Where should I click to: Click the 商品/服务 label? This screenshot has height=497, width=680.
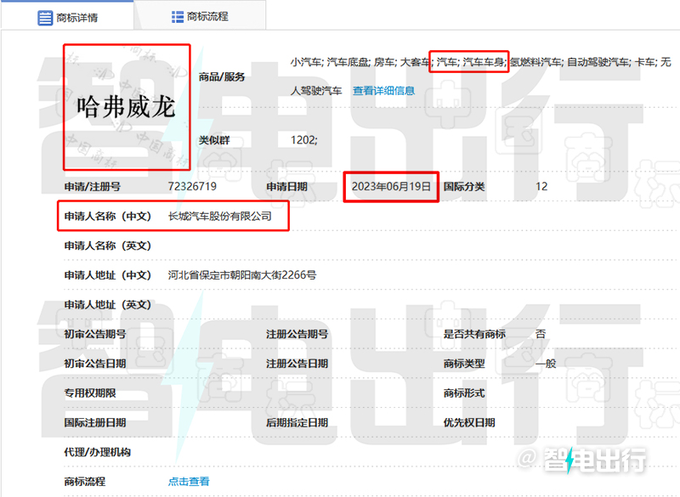click(222, 77)
